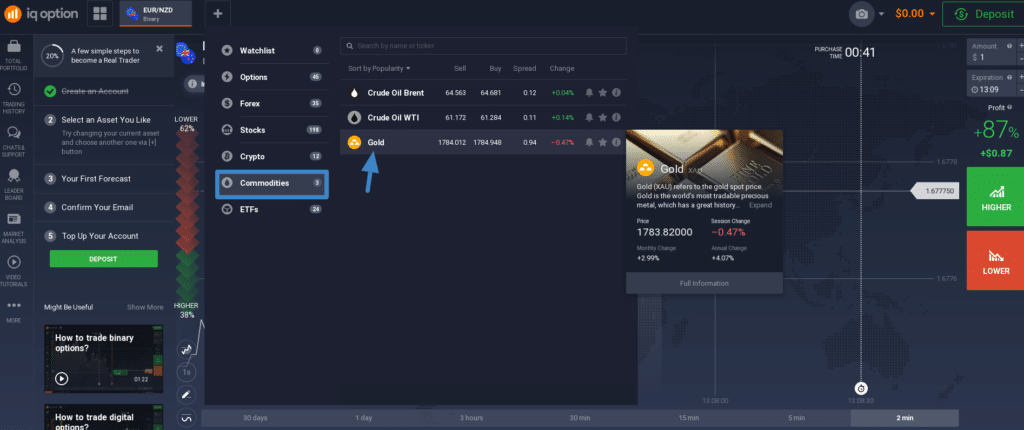Open Market Analysis in sidebar
The width and height of the screenshot is (1024, 430).
[14, 228]
